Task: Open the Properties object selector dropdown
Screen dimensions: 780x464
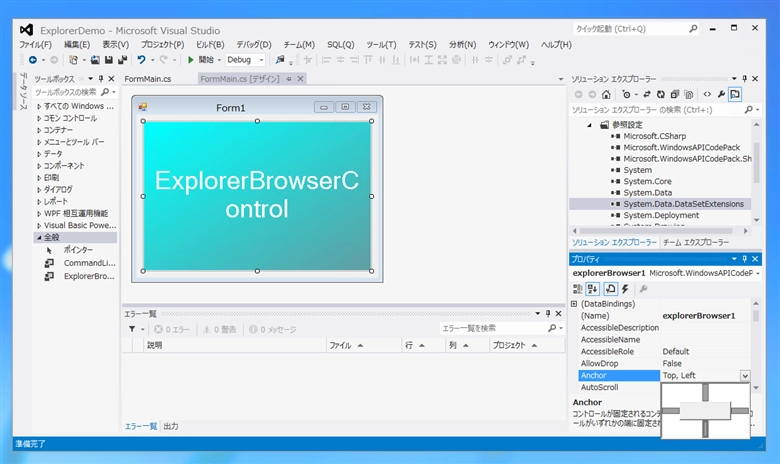Action: pyautogui.click(x=758, y=273)
